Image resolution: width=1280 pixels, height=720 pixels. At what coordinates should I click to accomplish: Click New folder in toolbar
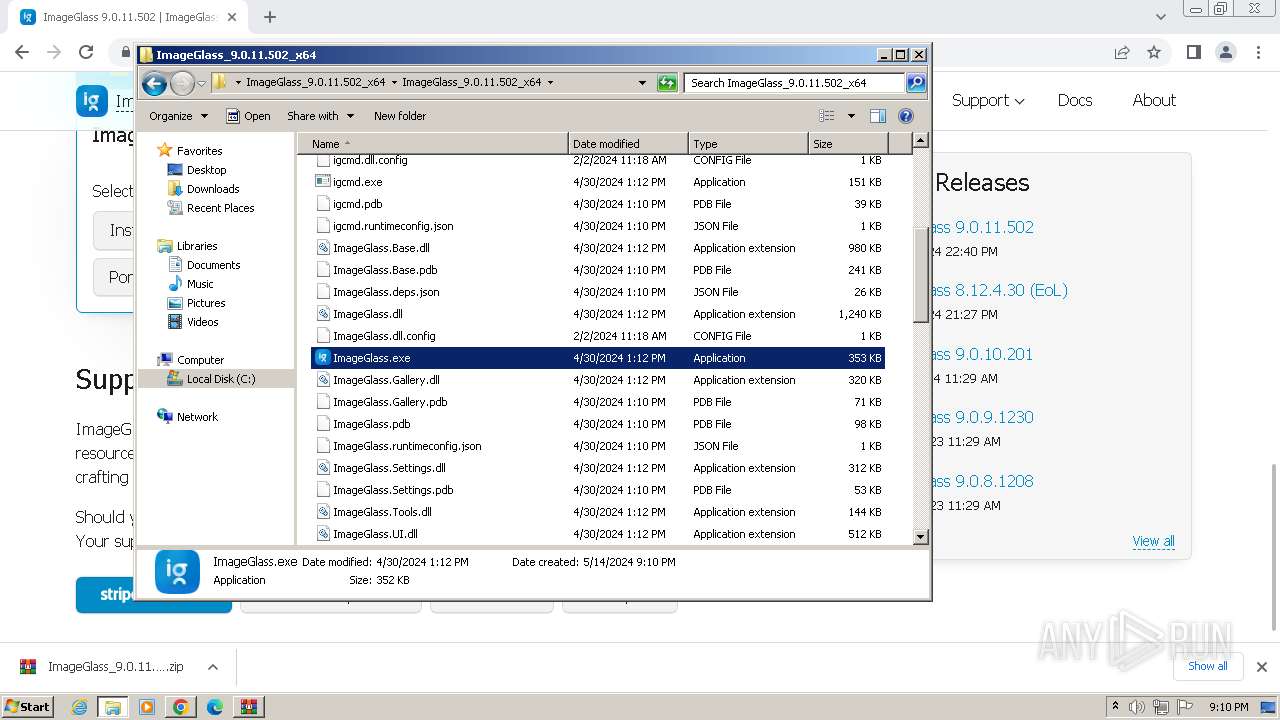click(400, 116)
